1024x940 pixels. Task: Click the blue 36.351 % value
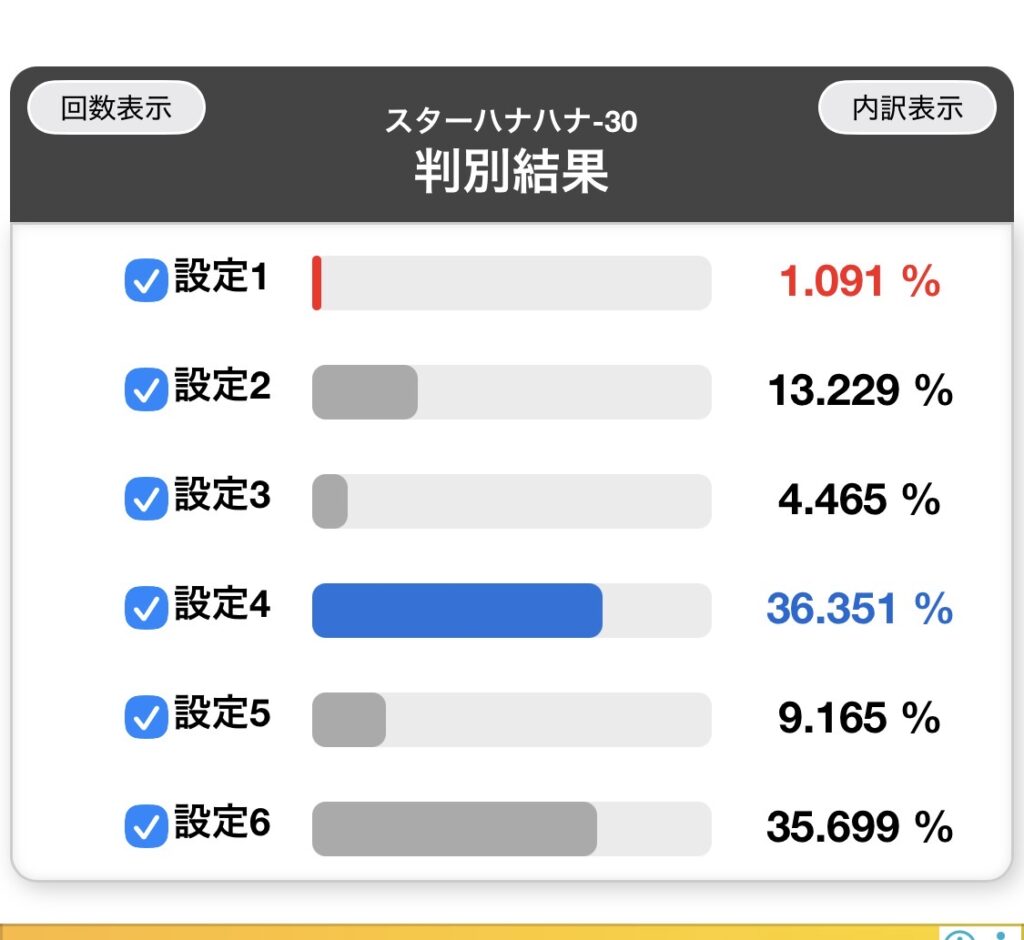tap(859, 609)
